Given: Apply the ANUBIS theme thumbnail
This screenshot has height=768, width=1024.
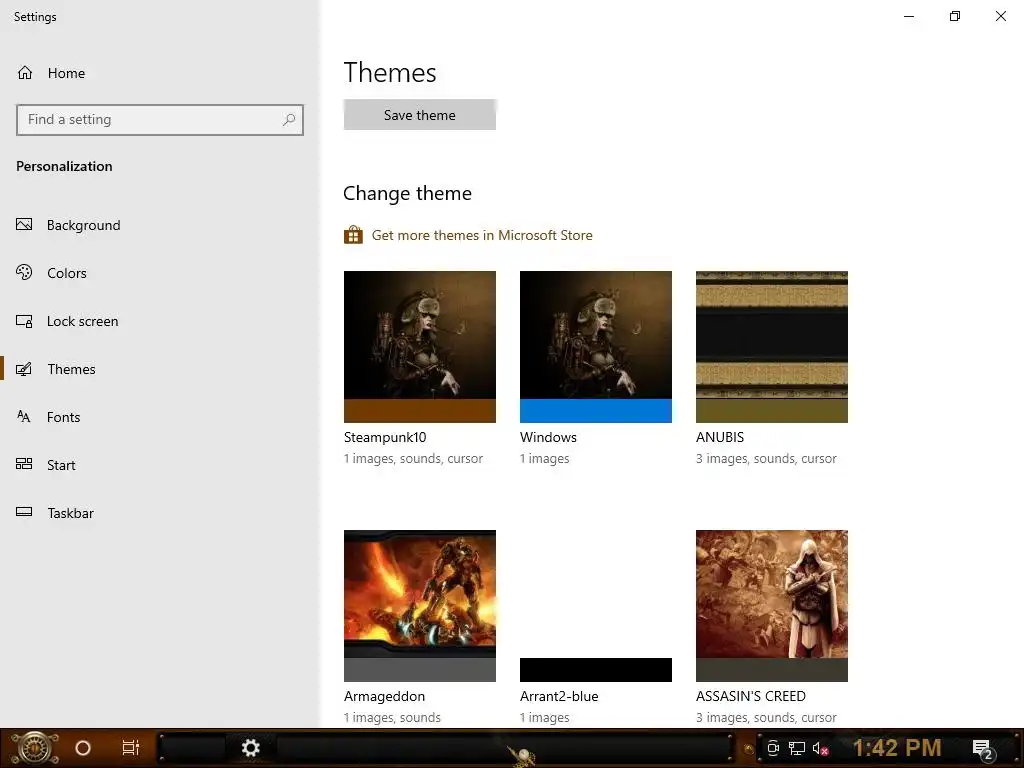Looking at the screenshot, I should point(772,347).
